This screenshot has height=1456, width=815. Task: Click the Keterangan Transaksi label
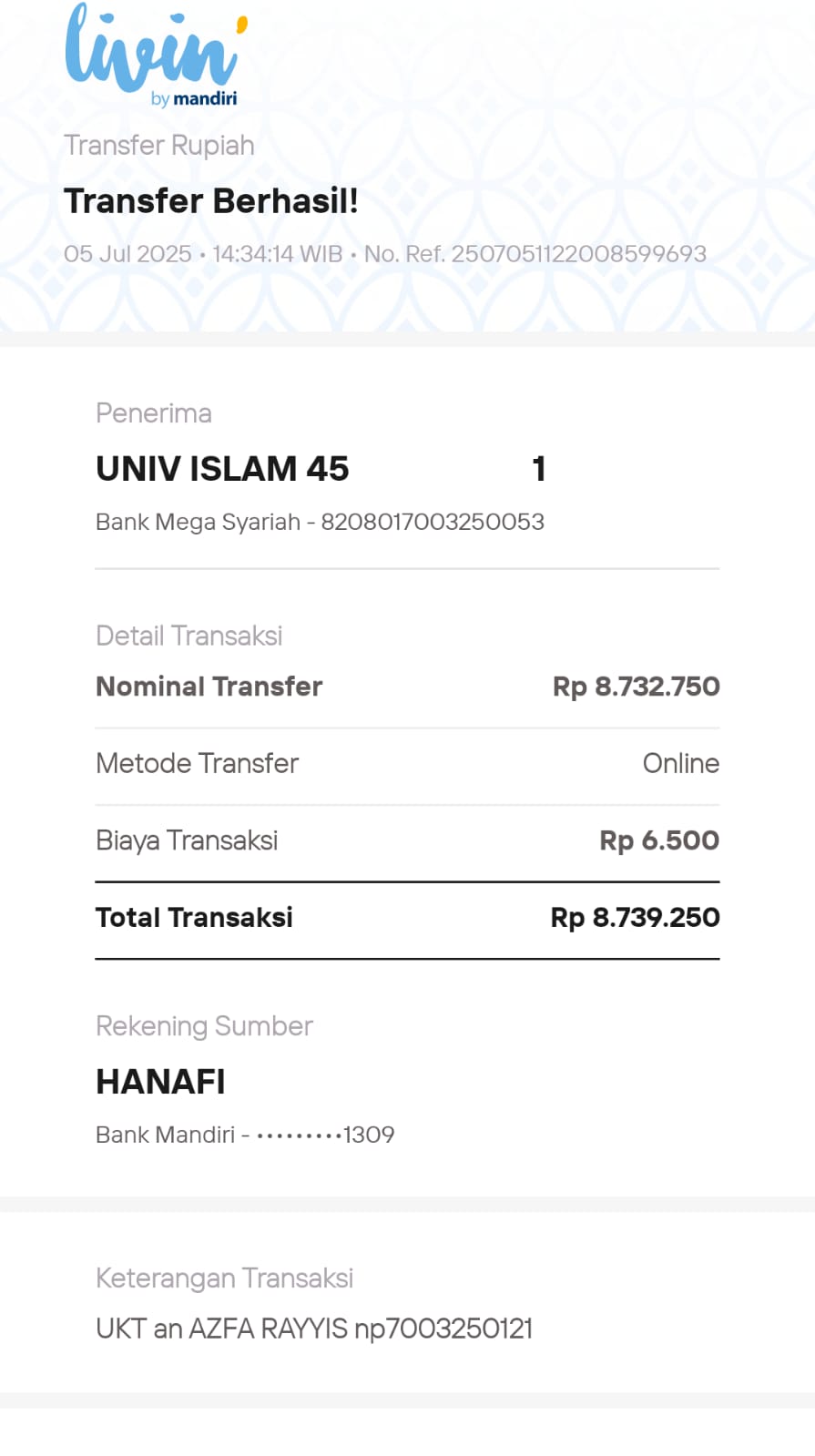224,1278
